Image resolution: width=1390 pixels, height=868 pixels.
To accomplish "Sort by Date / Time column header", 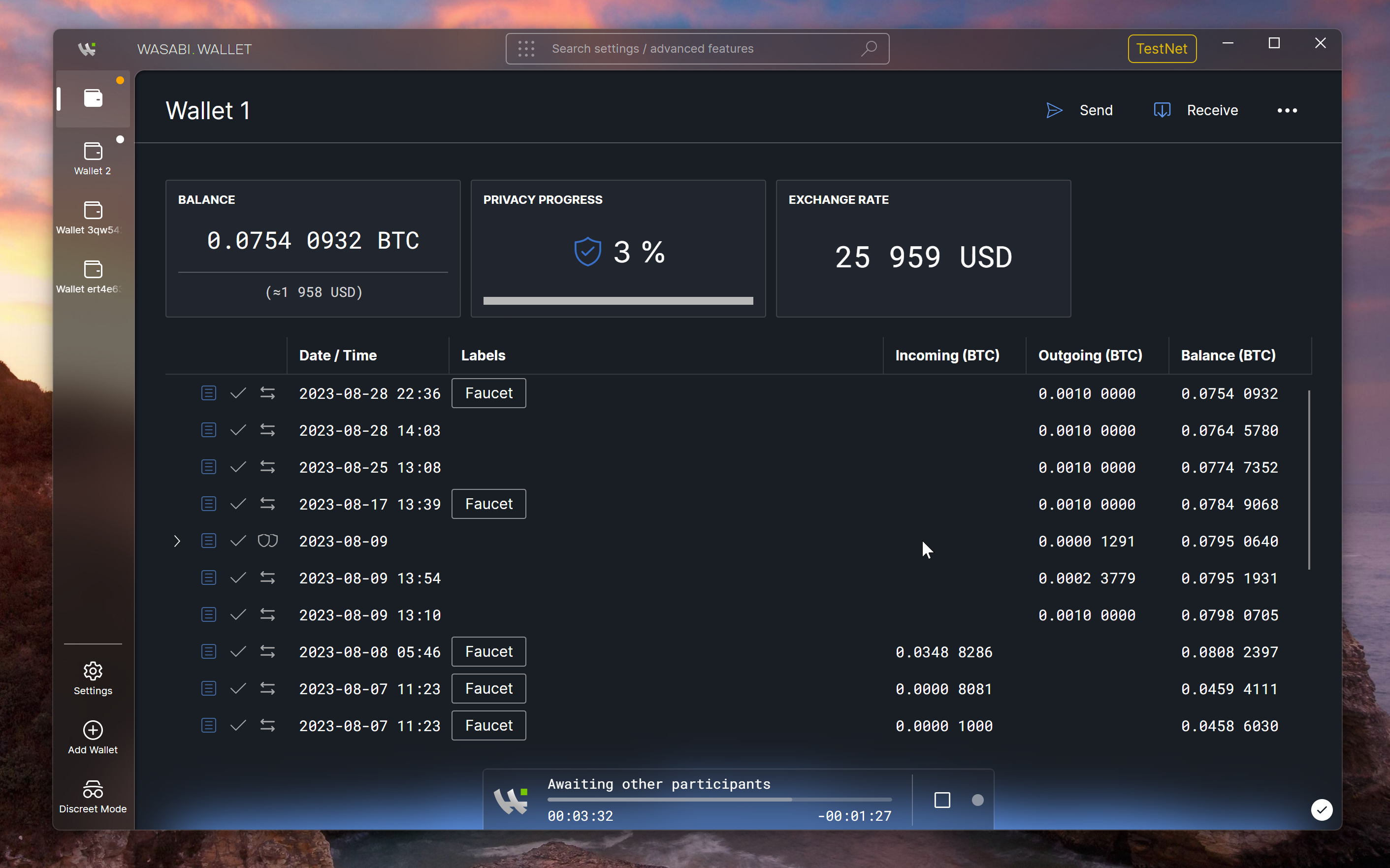I will [x=338, y=355].
